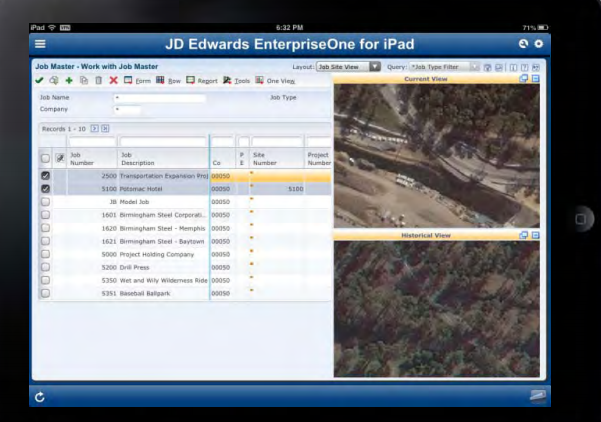Click the Company input field

pos(127,110)
